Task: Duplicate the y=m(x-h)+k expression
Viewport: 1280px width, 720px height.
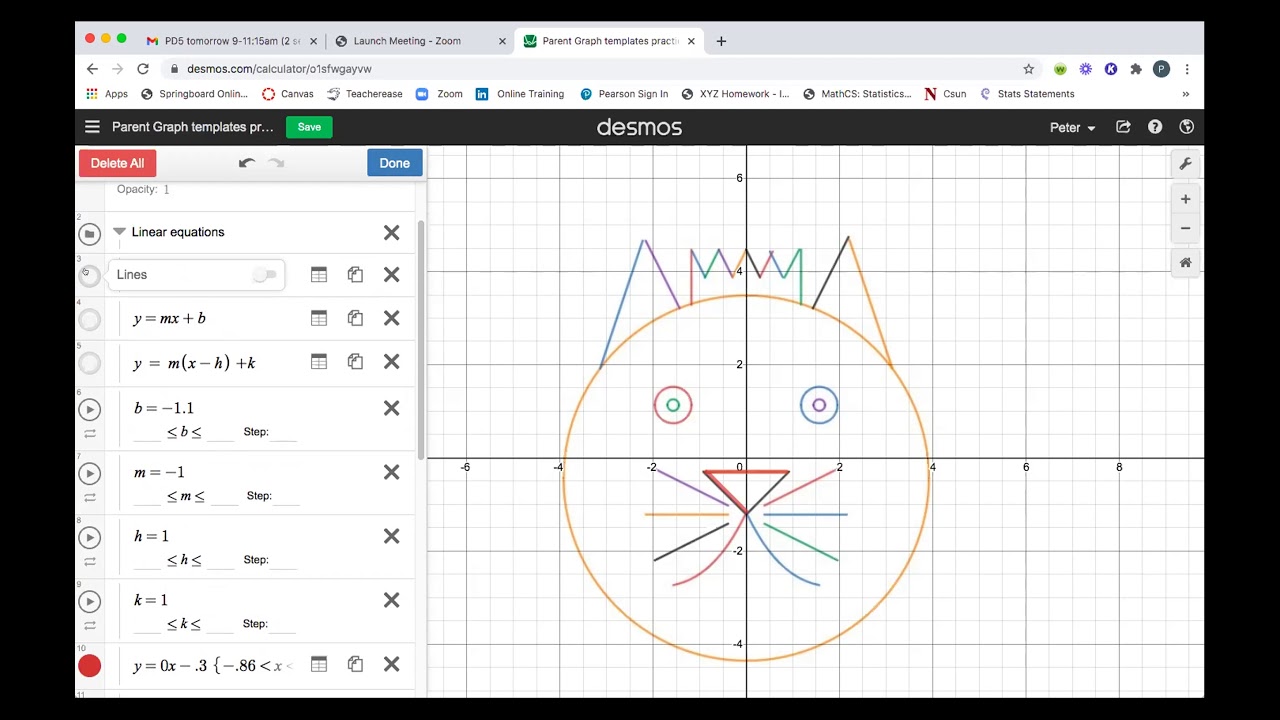Action: pos(355,362)
